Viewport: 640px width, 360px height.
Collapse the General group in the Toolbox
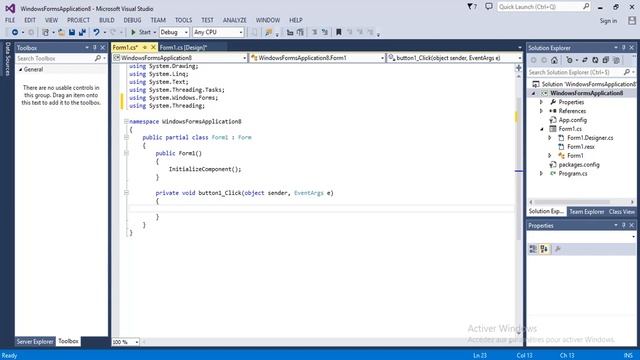[x=20, y=70]
